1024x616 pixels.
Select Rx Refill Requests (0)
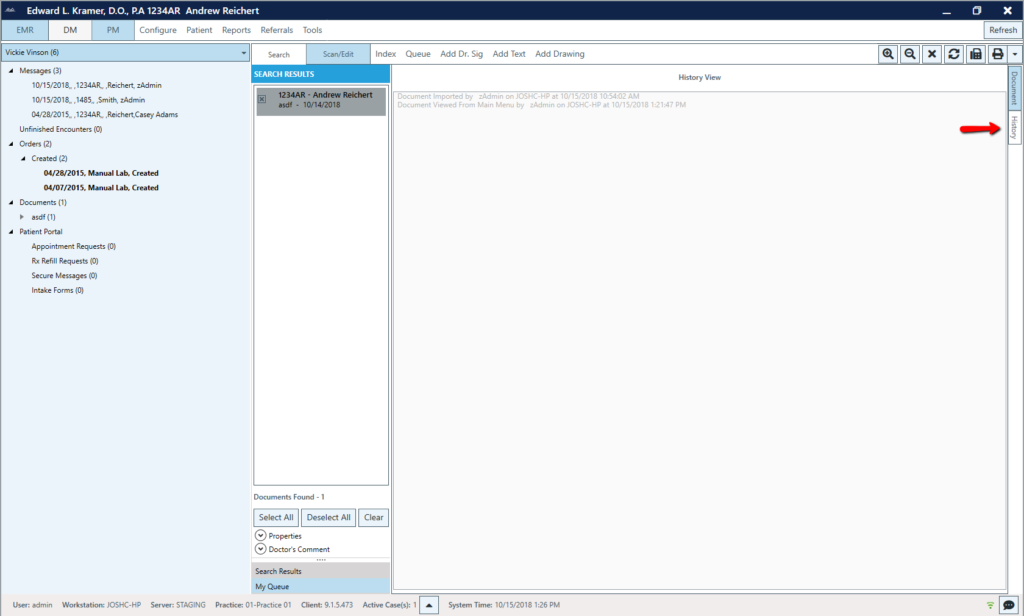pos(65,261)
